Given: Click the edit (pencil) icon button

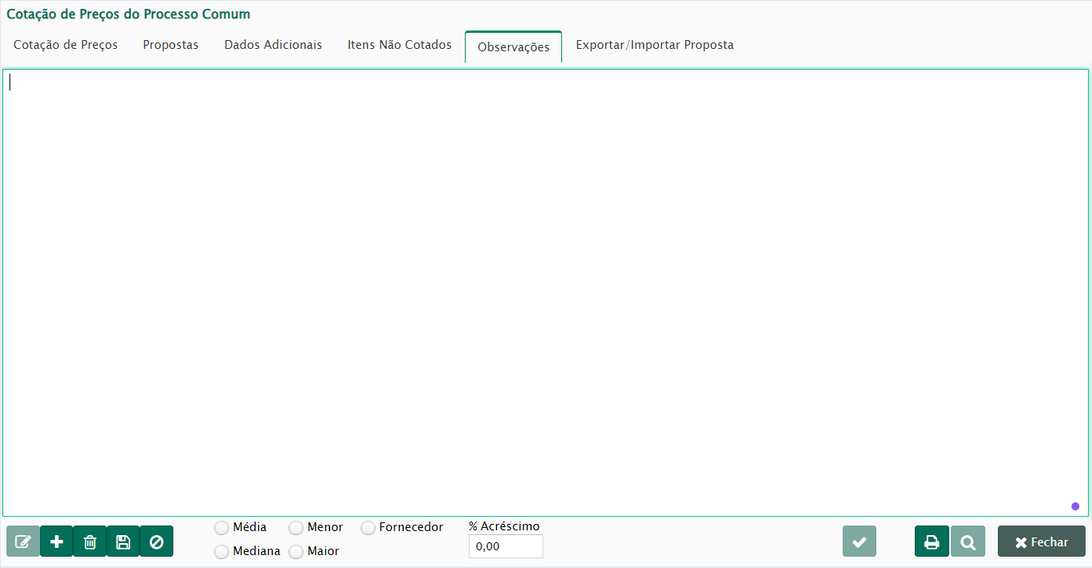Looking at the screenshot, I should 23,542.
